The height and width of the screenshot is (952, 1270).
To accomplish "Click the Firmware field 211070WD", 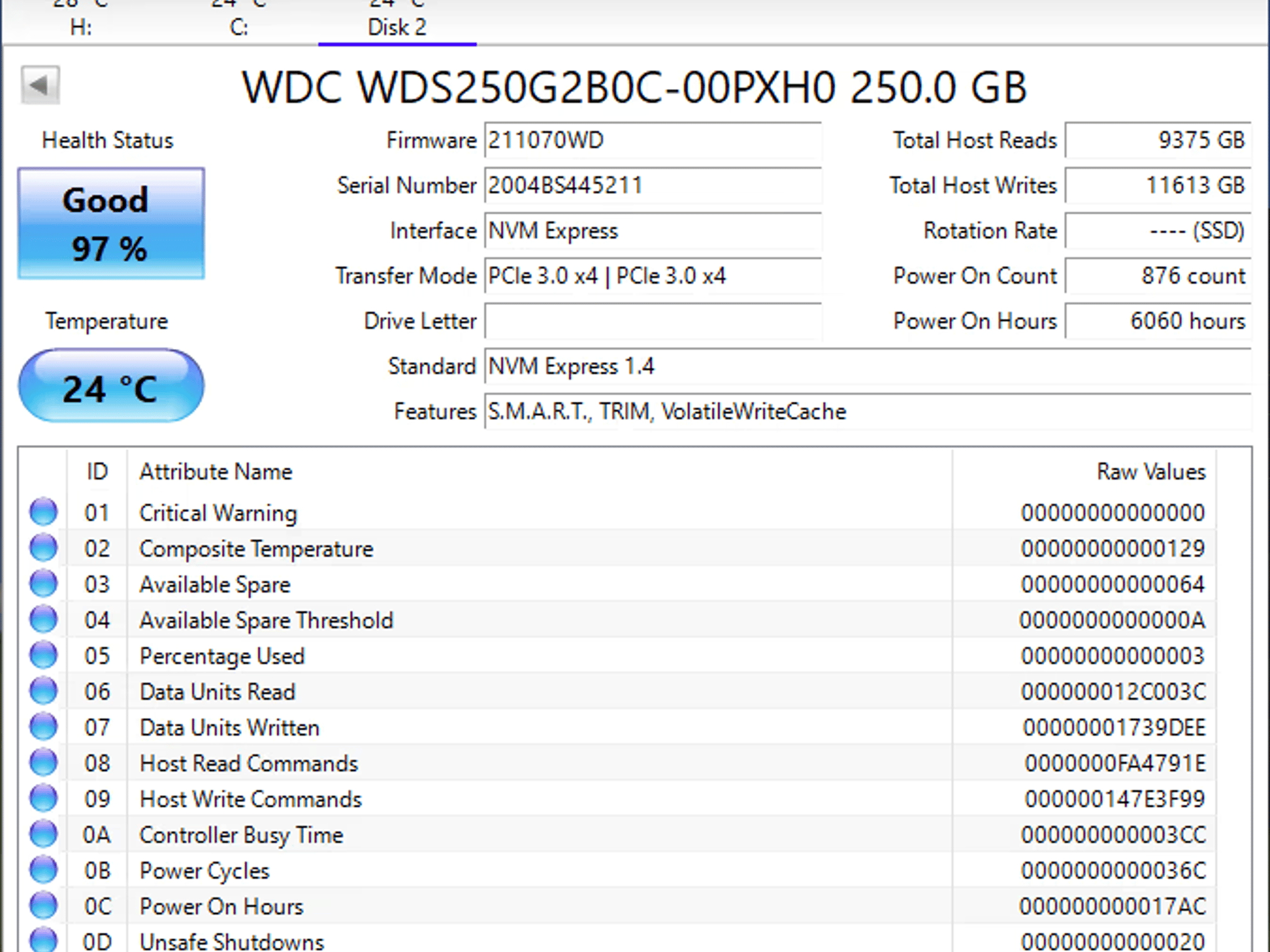I will [653, 141].
